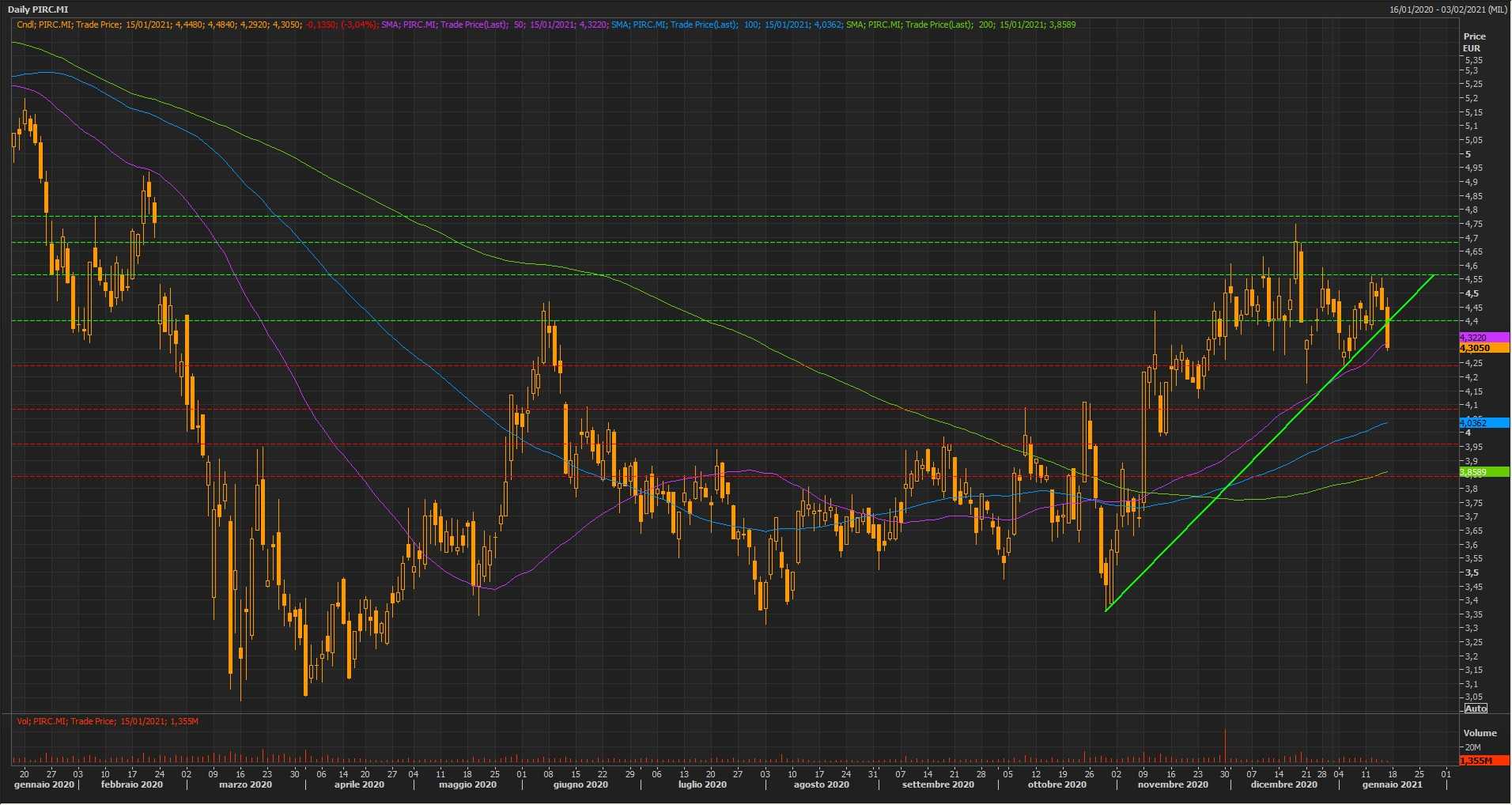Click the orange 4,3050 last price tag
Screen dimensions: 1512x805
pyautogui.click(x=1484, y=348)
